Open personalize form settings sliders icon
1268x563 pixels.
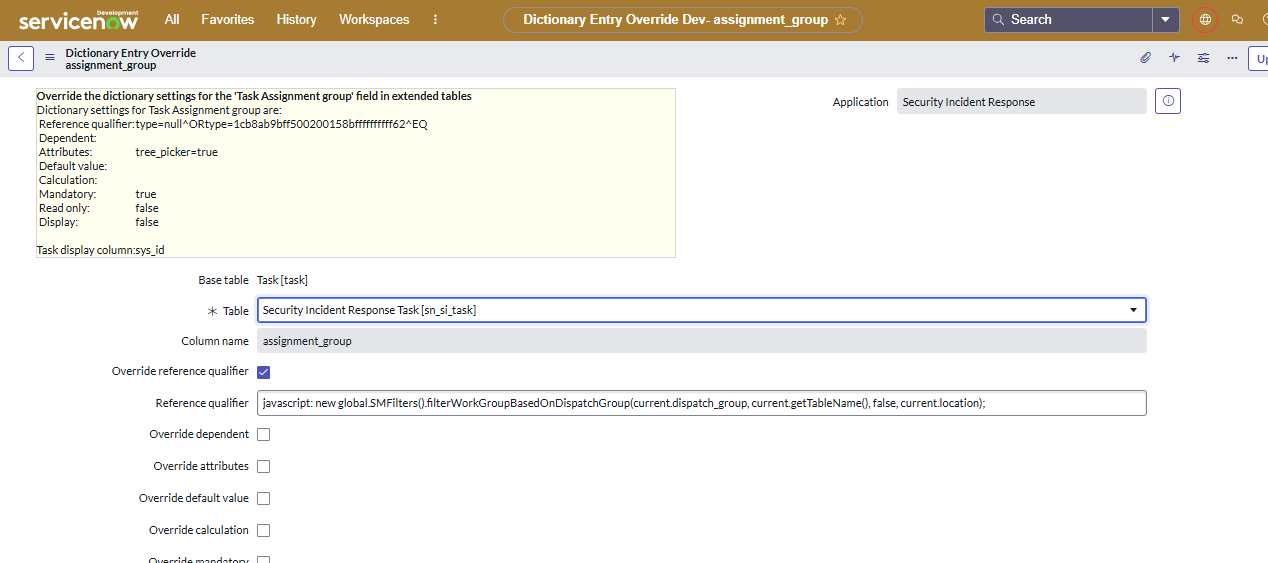click(1203, 58)
